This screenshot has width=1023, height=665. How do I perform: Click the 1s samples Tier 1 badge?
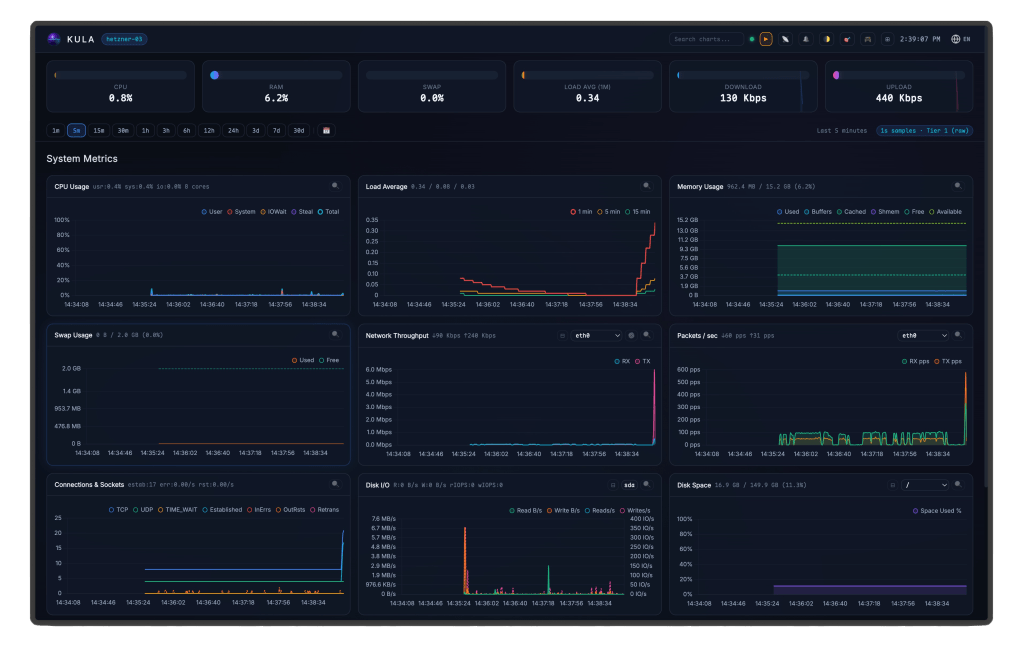pyautogui.click(x=924, y=131)
